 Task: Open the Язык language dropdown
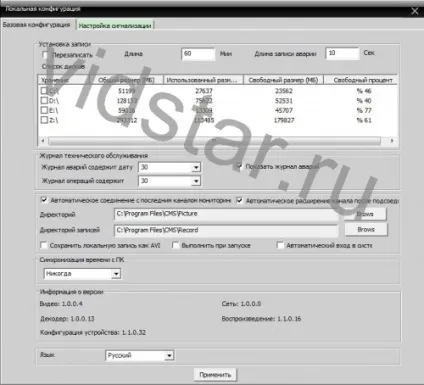169,356
